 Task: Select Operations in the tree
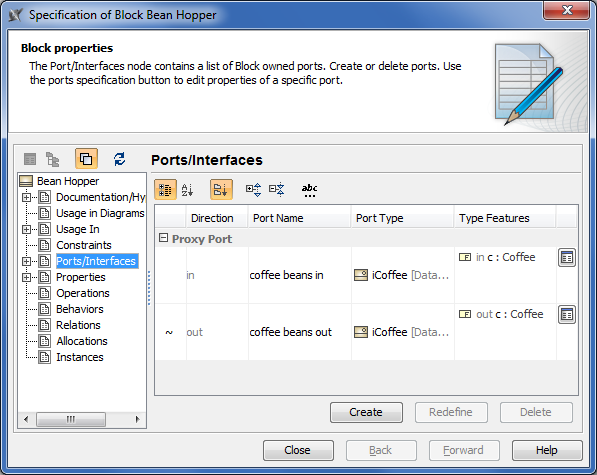[83, 293]
